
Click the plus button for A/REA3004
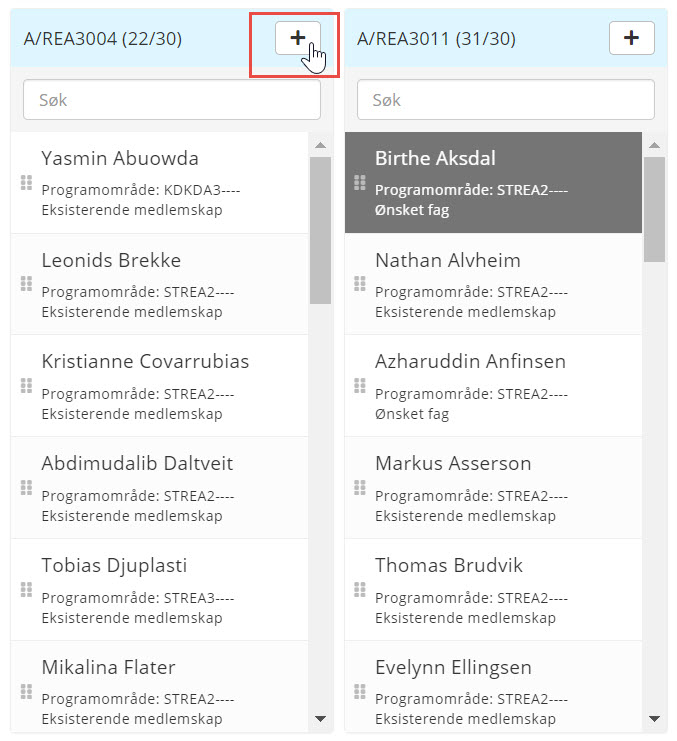pos(298,38)
